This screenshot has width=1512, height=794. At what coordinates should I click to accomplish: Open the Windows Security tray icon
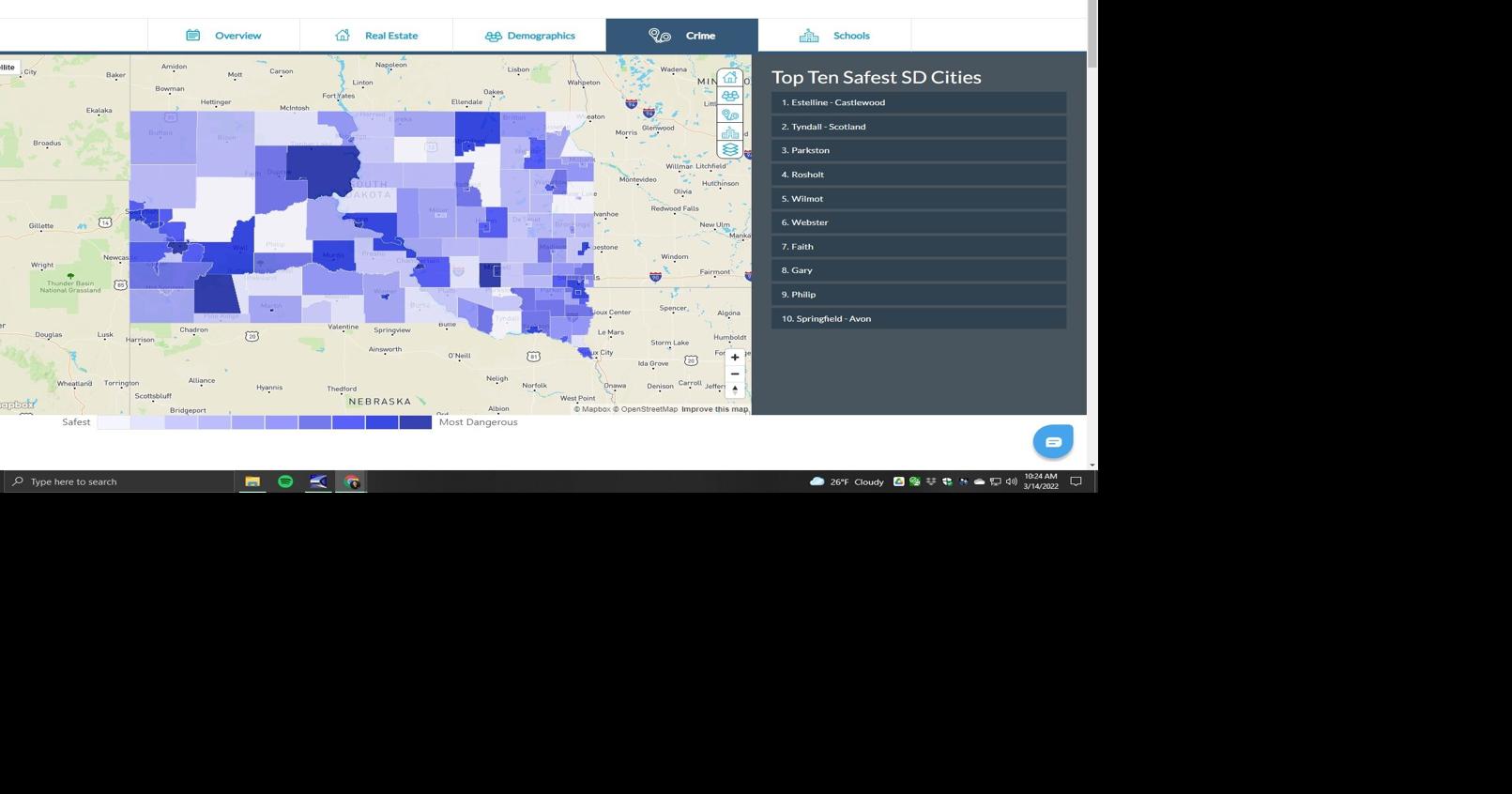coord(947,481)
